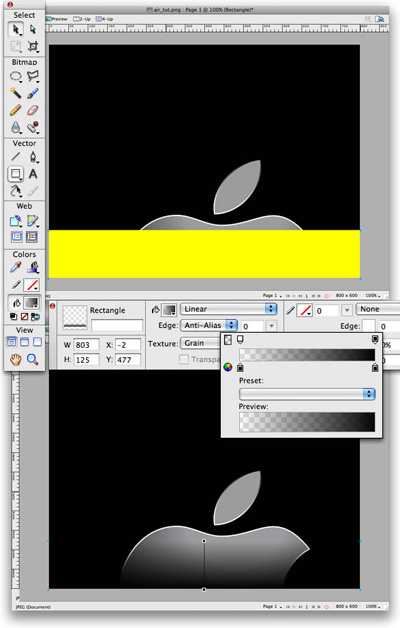Select the Eyedropper tool

click(16, 267)
